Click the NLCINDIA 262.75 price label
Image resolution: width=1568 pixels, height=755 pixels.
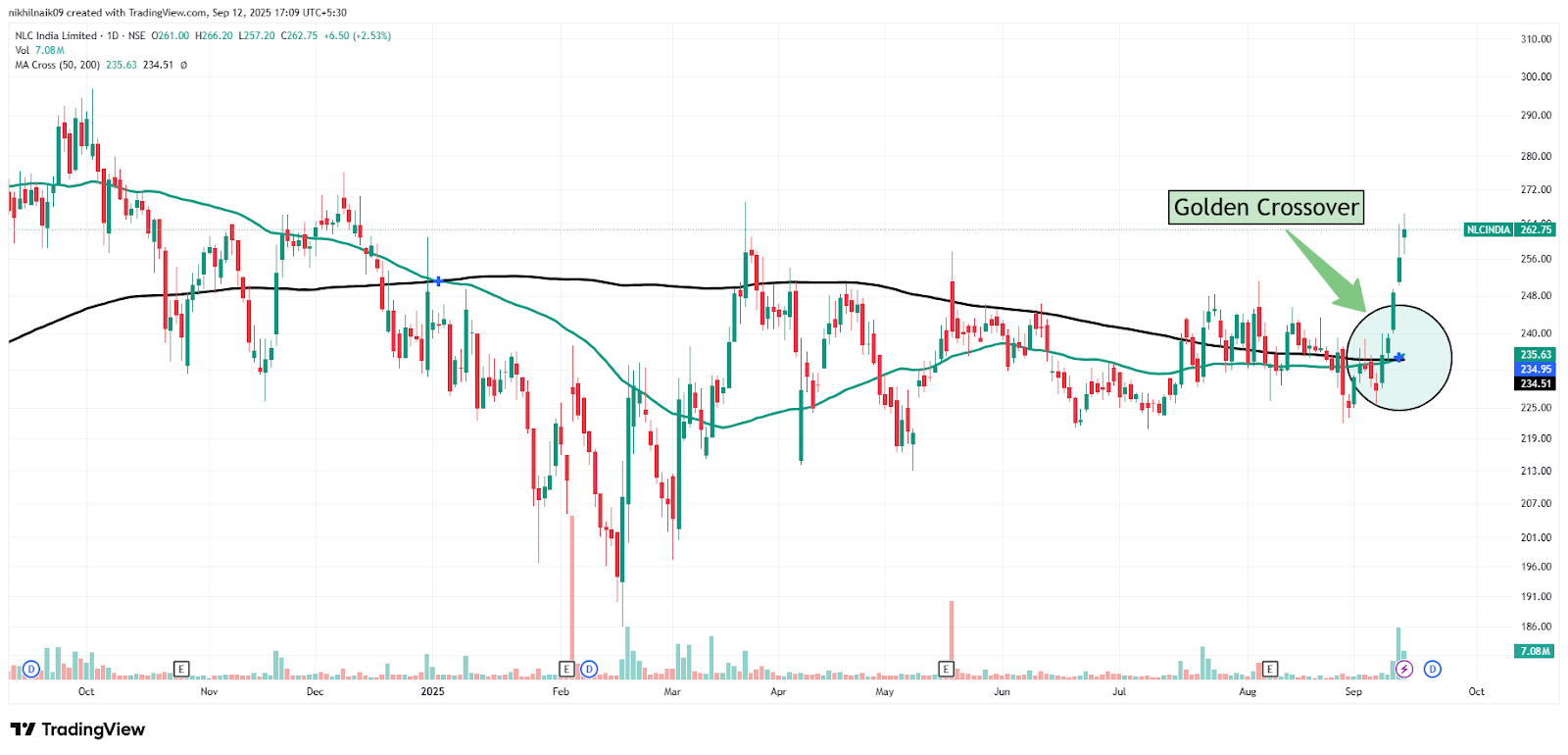pyautogui.click(x=1510, y=229)
